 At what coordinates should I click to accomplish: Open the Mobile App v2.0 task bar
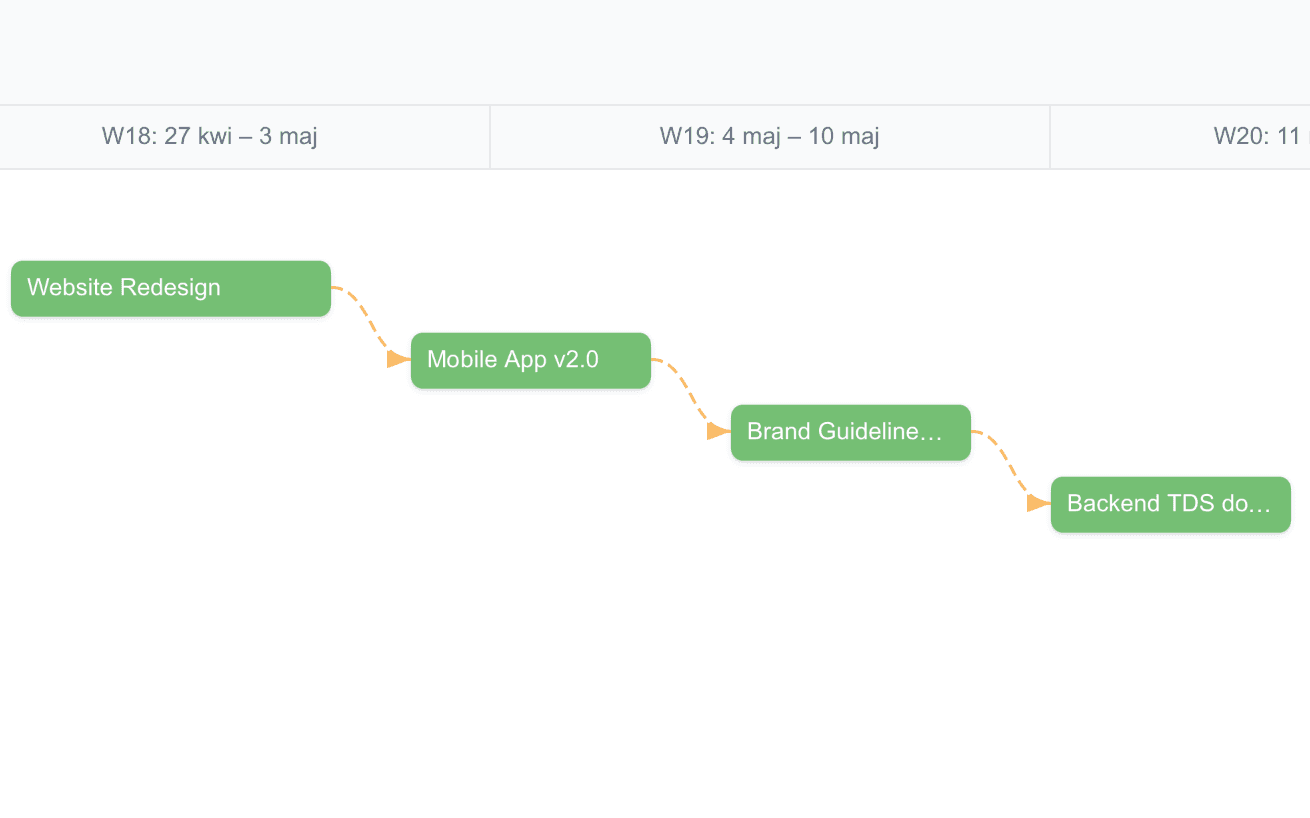tap(530, 360)
